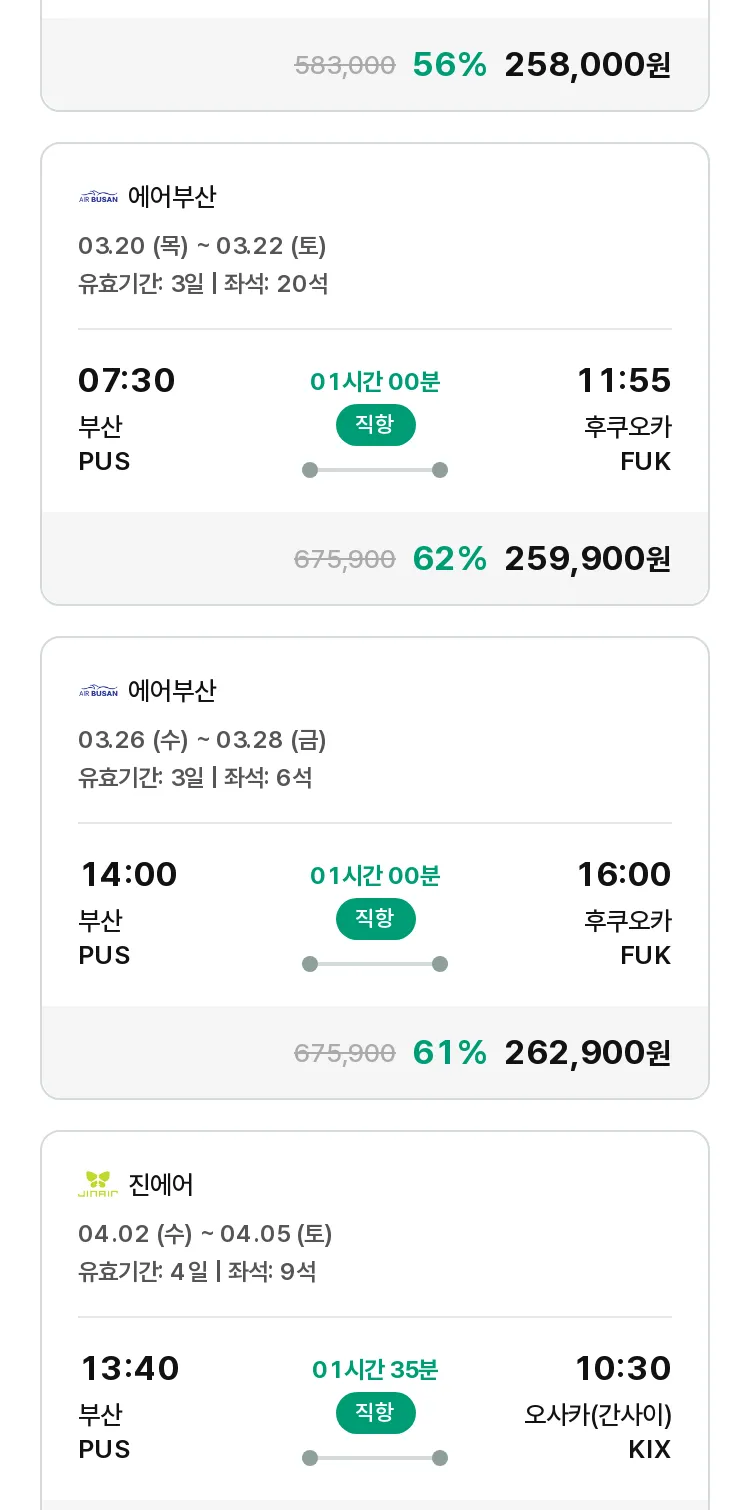Tap the 직항 badge on 14:00 flight
Screen dimensions: 750x1510
point(375,919)
